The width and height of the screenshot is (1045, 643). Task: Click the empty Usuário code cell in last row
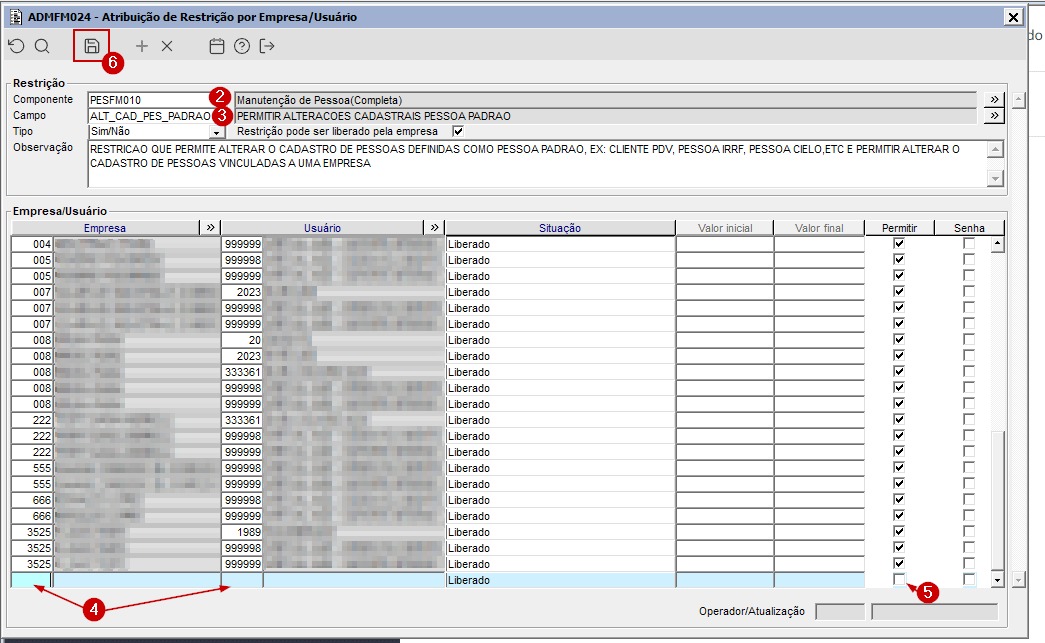point(242,580)
